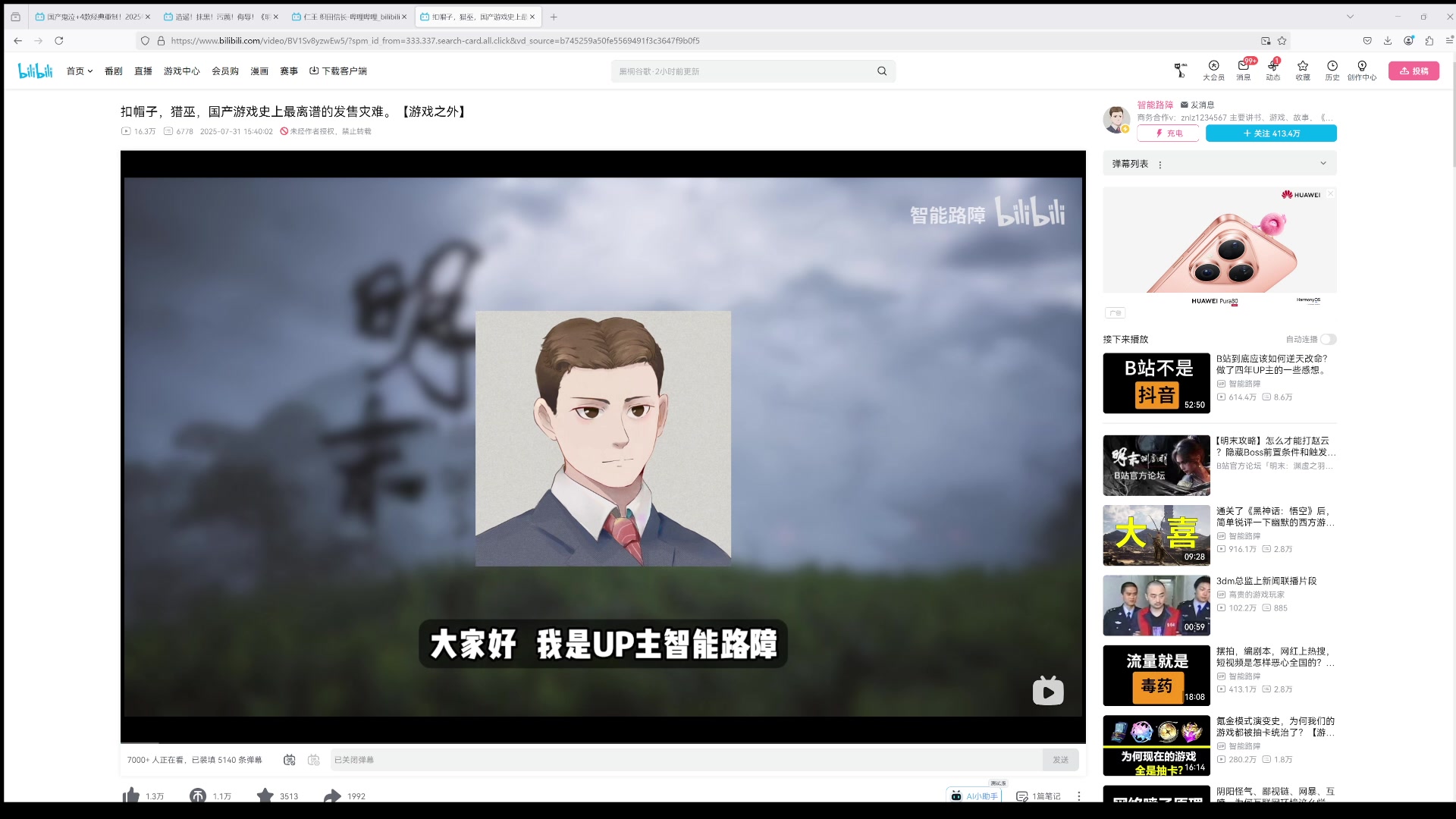Screen dimensions: 1456x819
Task: Open danmaku settings icon beside toggle
Action: pyautogui.click(x=313, y=760)
